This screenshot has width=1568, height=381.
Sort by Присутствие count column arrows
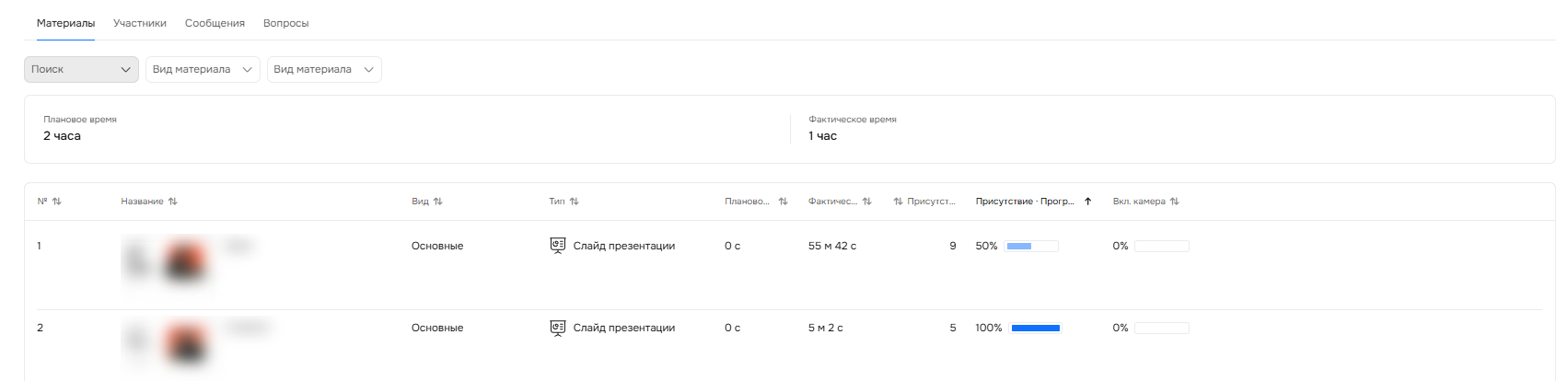898,202
